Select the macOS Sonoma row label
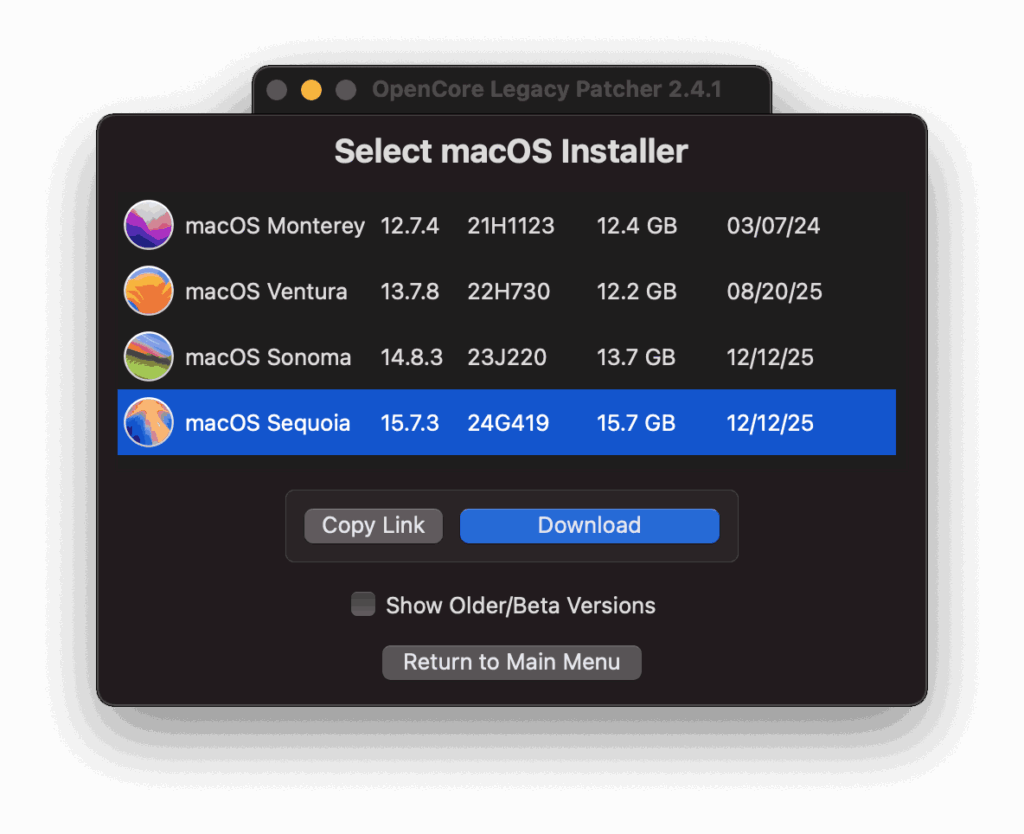 (x=268, y=358)
